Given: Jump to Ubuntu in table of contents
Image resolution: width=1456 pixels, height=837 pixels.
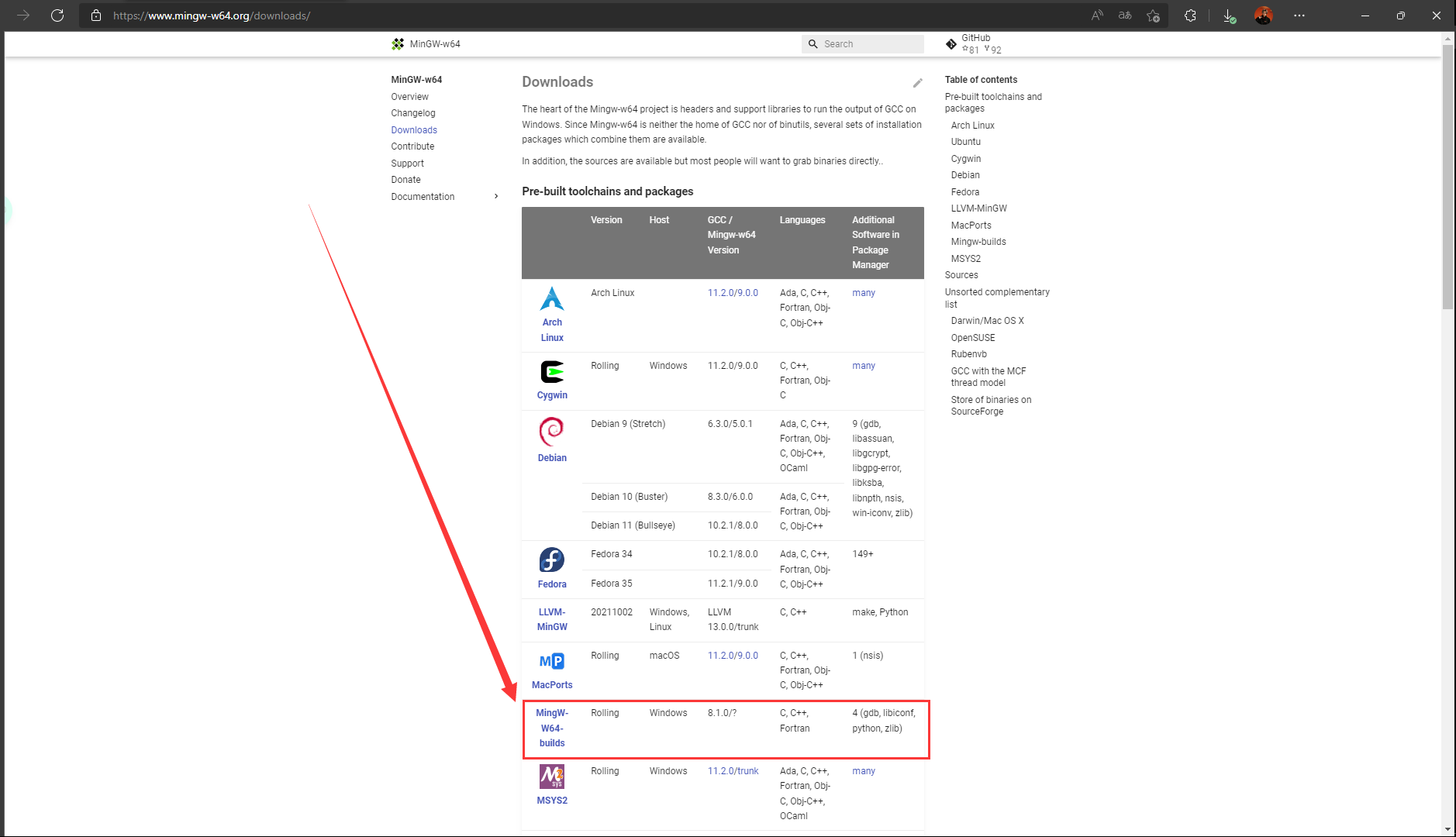Looking at the screenshot, I should (x=965, y=142).
